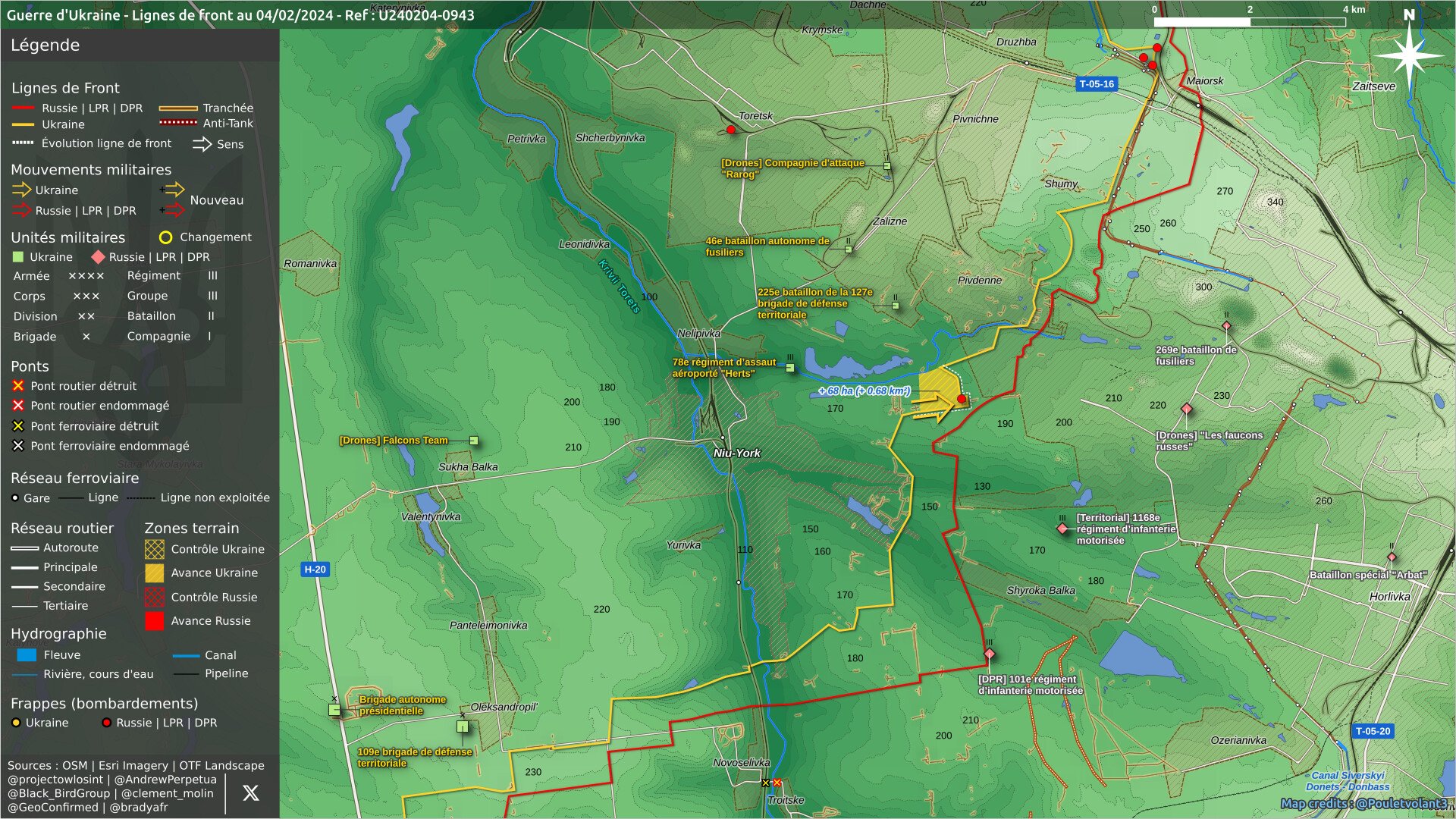Click the '@GeoConfirmed | @bradyafr' sources line
This screenshot has height=819, width=1456.
[x=88, y=808]
